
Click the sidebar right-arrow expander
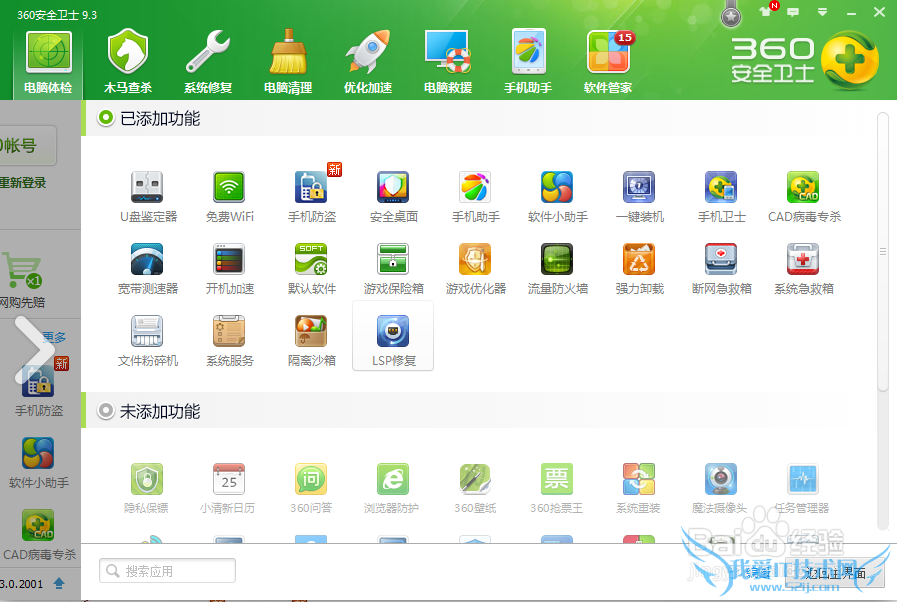pyautogui.click(x=33, y=350)
